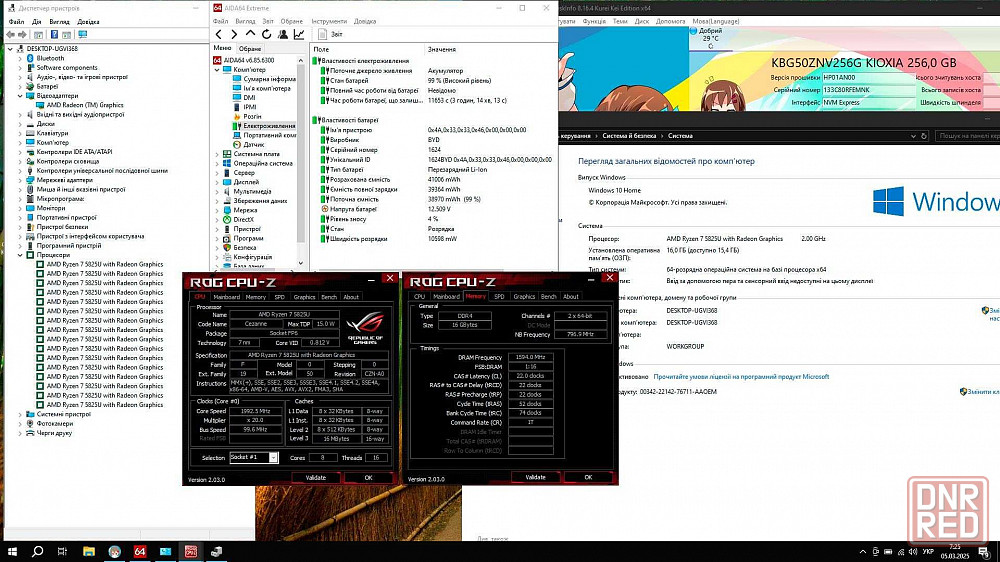1000x562 pixels.
Task: Click the УКР language indicator
Action: point(929,552)
